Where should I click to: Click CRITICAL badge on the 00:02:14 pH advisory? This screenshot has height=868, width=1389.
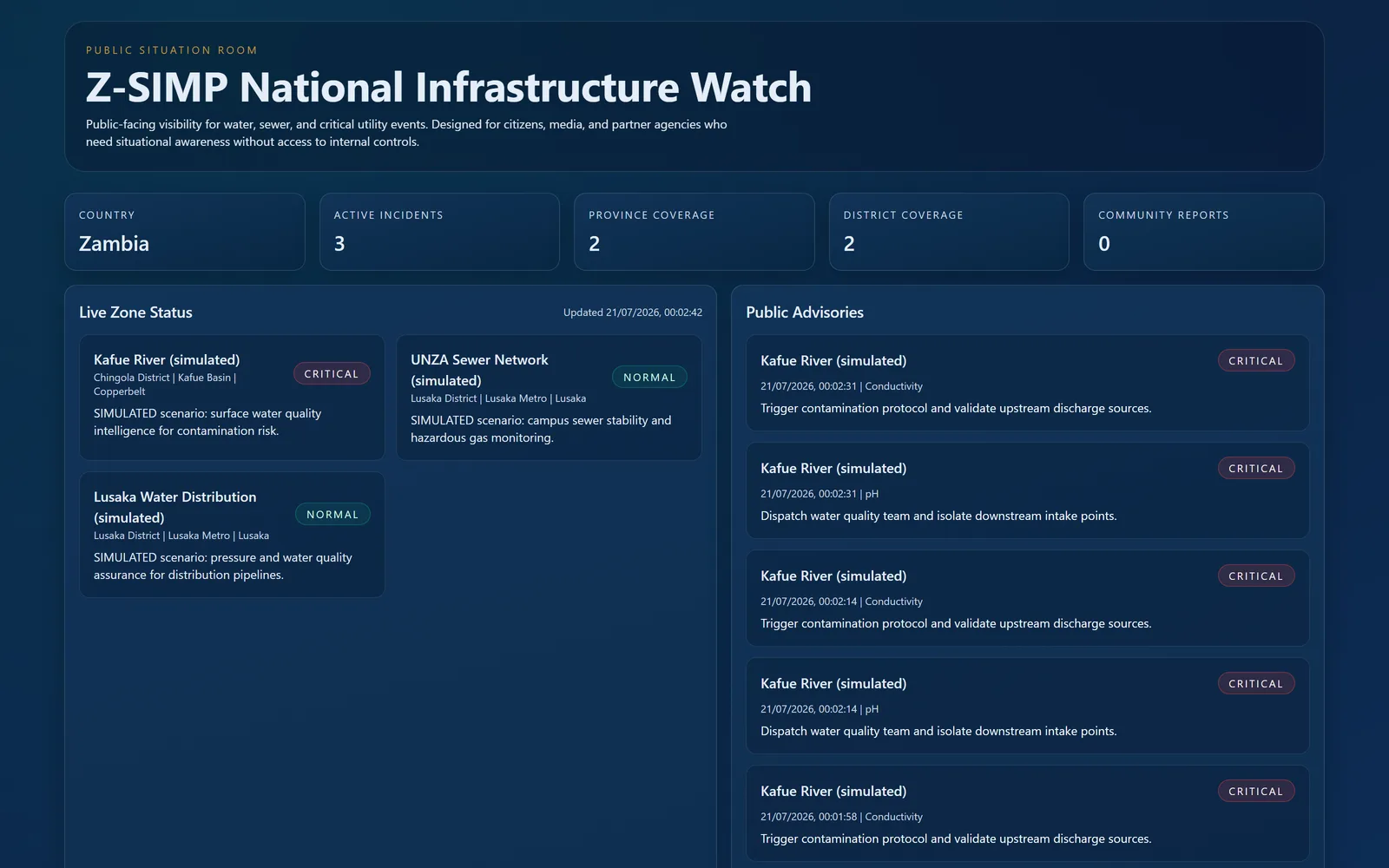coord(1256,684)
